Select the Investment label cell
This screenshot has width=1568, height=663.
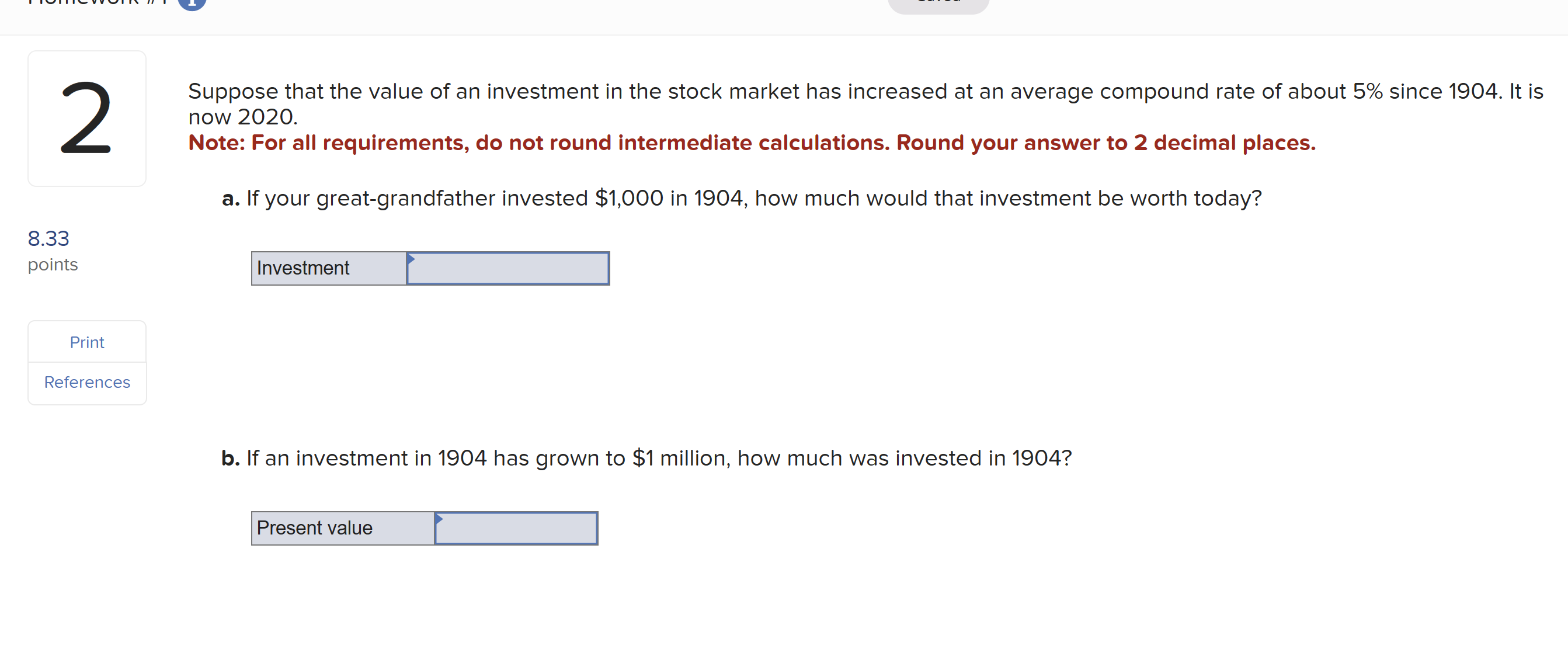329,269
